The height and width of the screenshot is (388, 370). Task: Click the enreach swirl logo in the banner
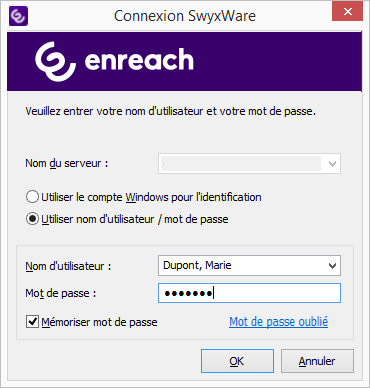55,61
